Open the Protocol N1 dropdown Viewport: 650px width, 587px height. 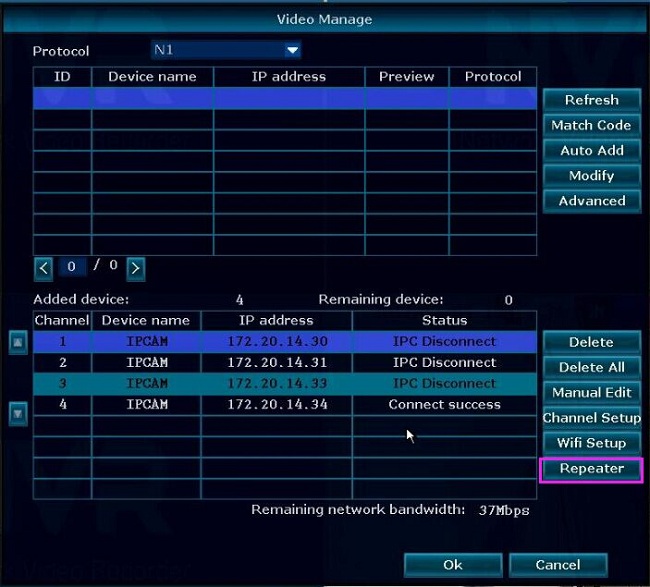click(x=226, y=50)
